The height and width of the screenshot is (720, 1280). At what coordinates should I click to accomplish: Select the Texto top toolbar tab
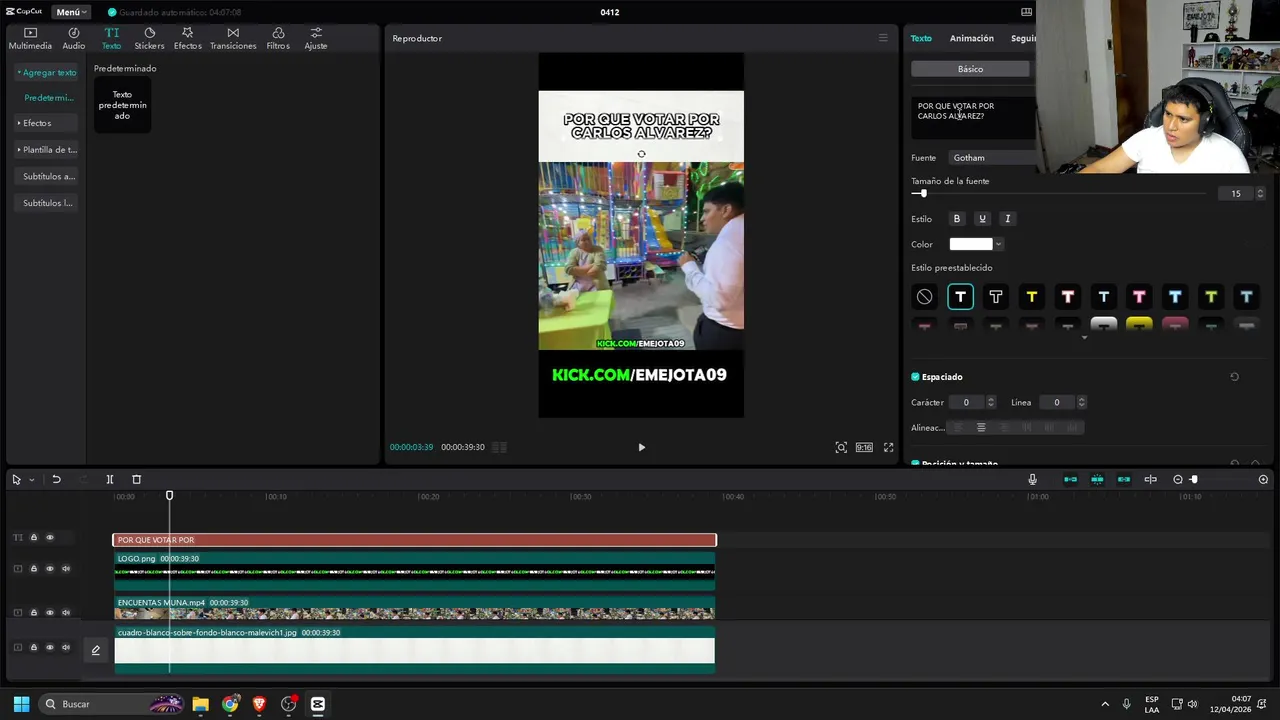[x=111, y=38]
